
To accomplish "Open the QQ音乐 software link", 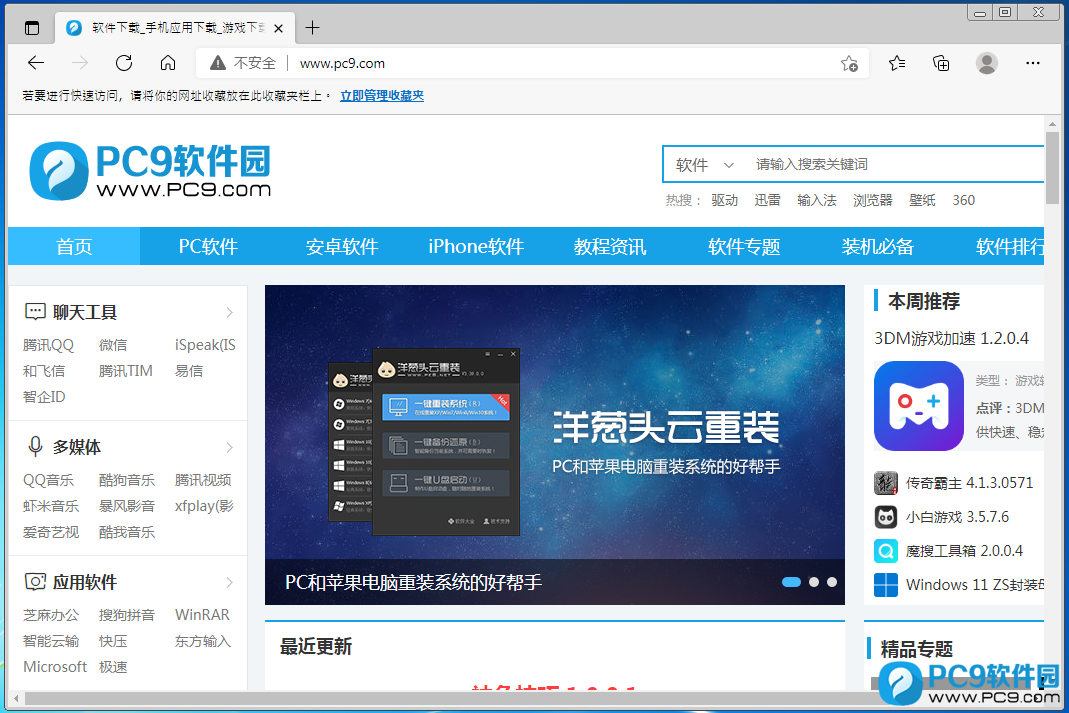I will 48,480.
